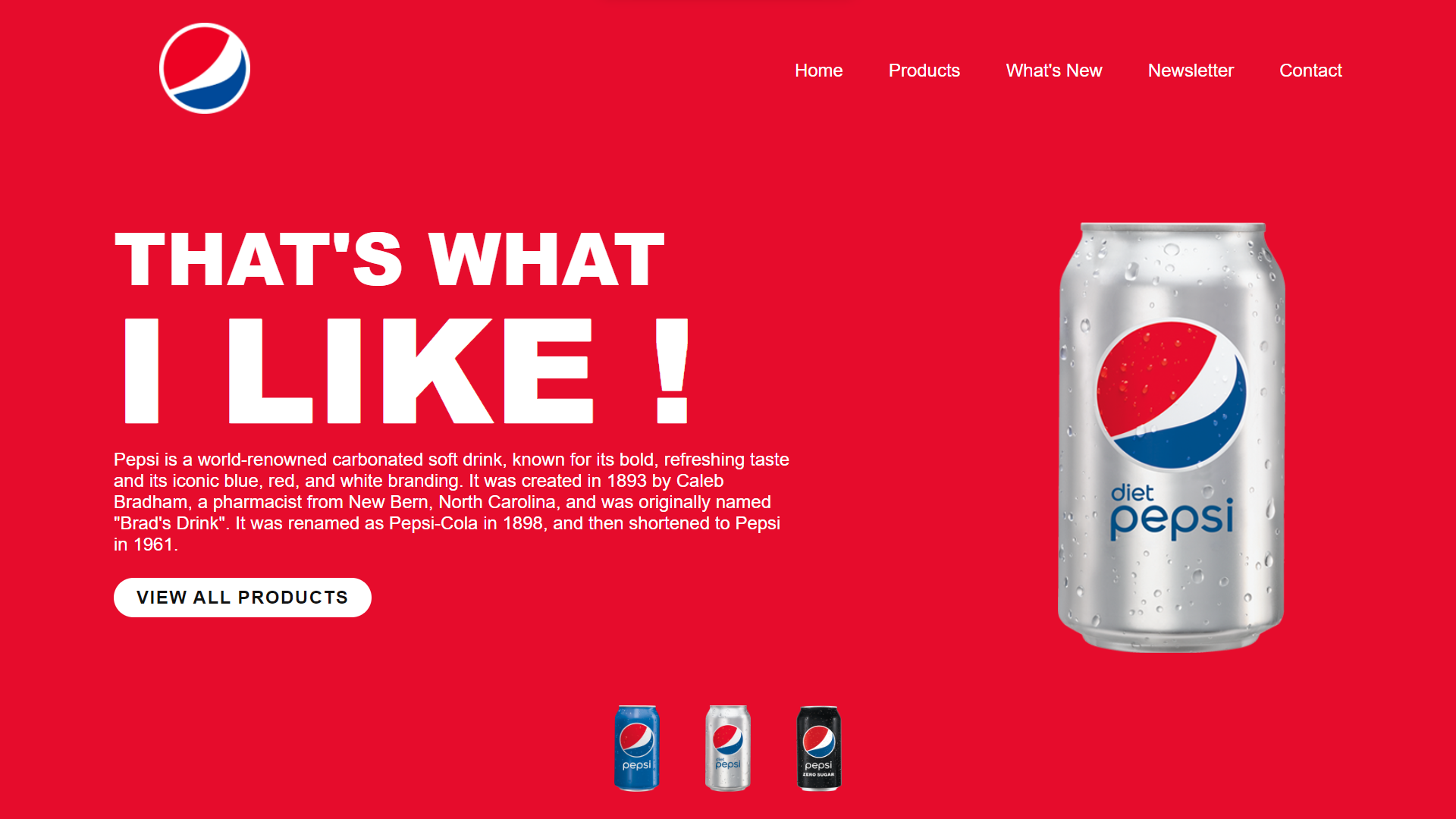This screenshot has width=1456, height=819.
Task: Click the Pepsi globe logo in header
Action: click(205, 68)
